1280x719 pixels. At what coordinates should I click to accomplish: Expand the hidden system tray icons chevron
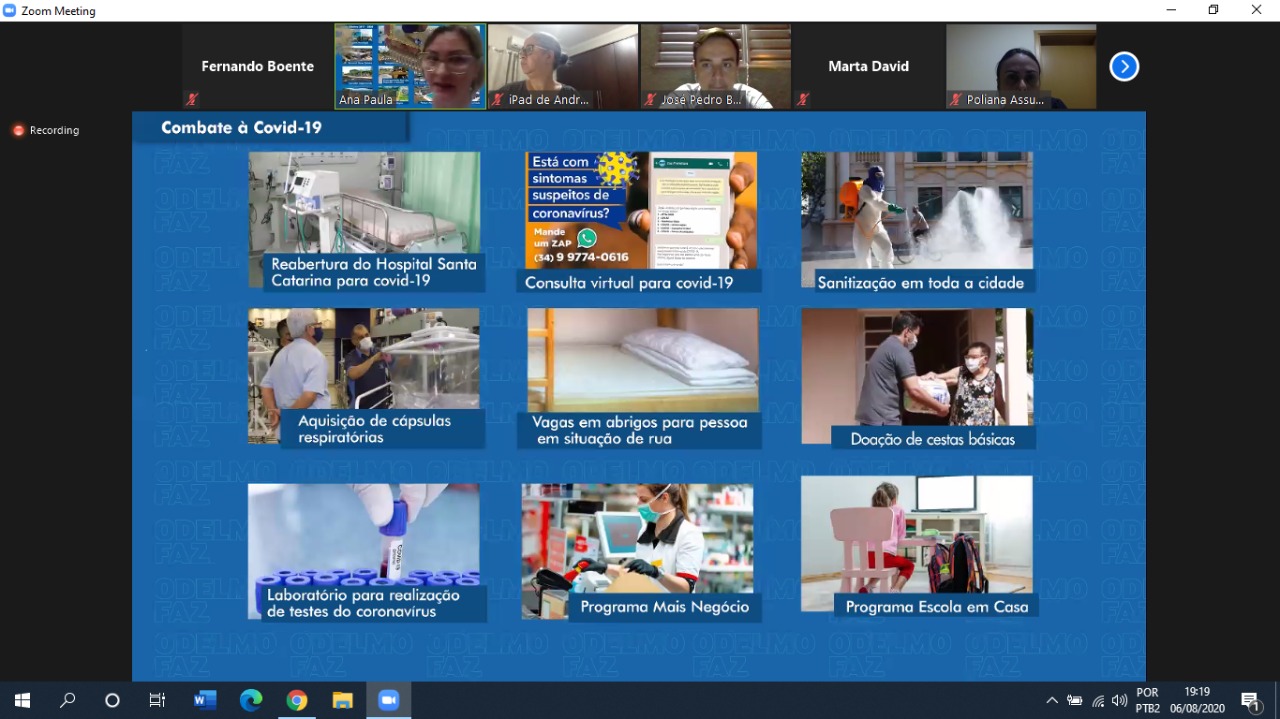point(1052,701)
